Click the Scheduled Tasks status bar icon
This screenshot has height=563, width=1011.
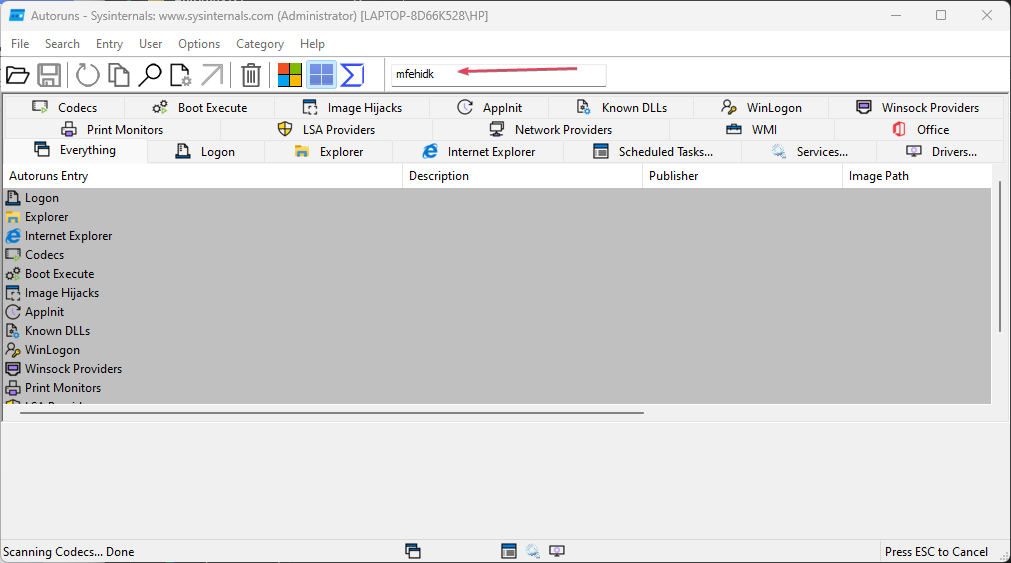[x=509, y=551]
